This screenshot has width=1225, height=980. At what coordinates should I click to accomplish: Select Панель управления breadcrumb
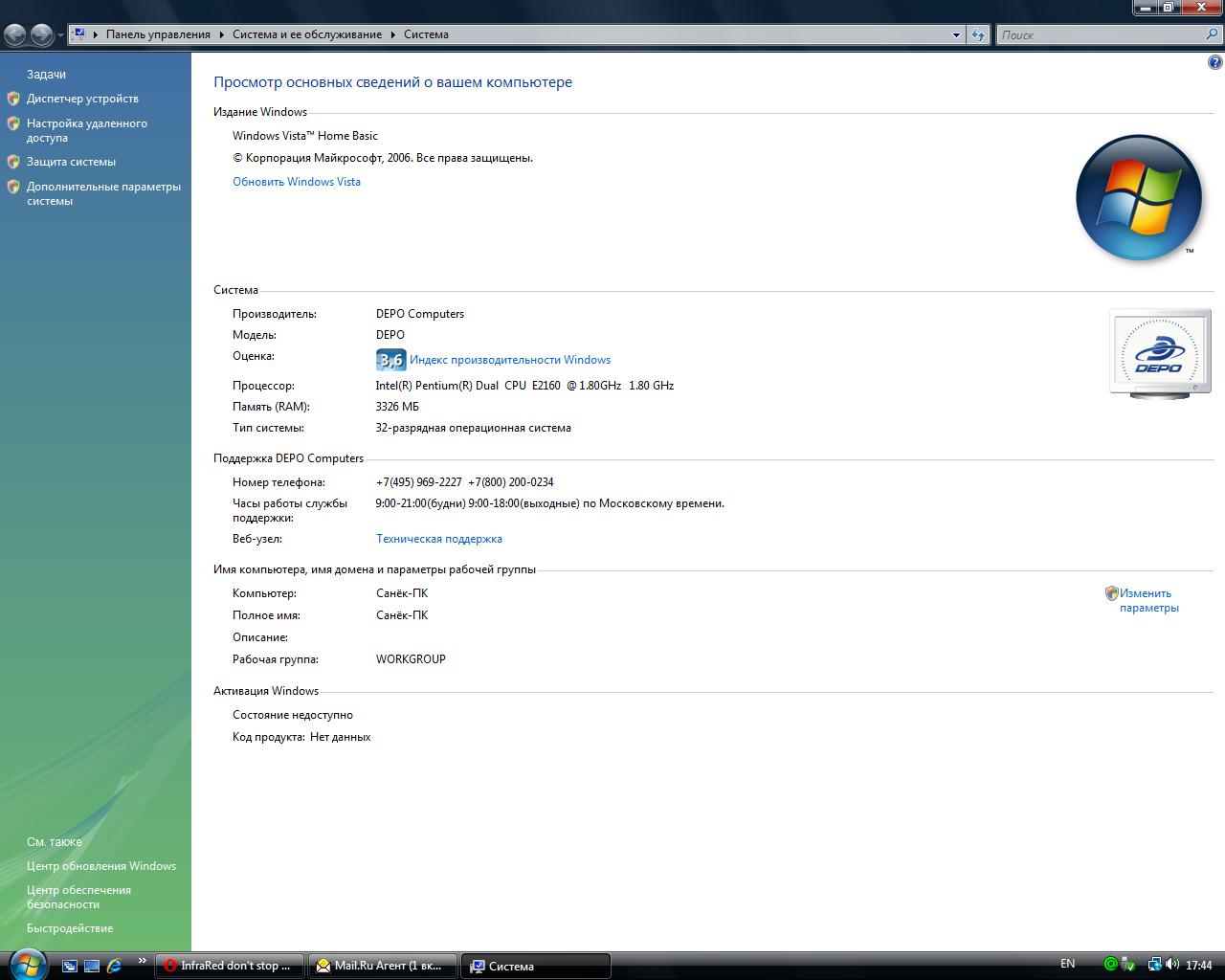tap(158, 34)
